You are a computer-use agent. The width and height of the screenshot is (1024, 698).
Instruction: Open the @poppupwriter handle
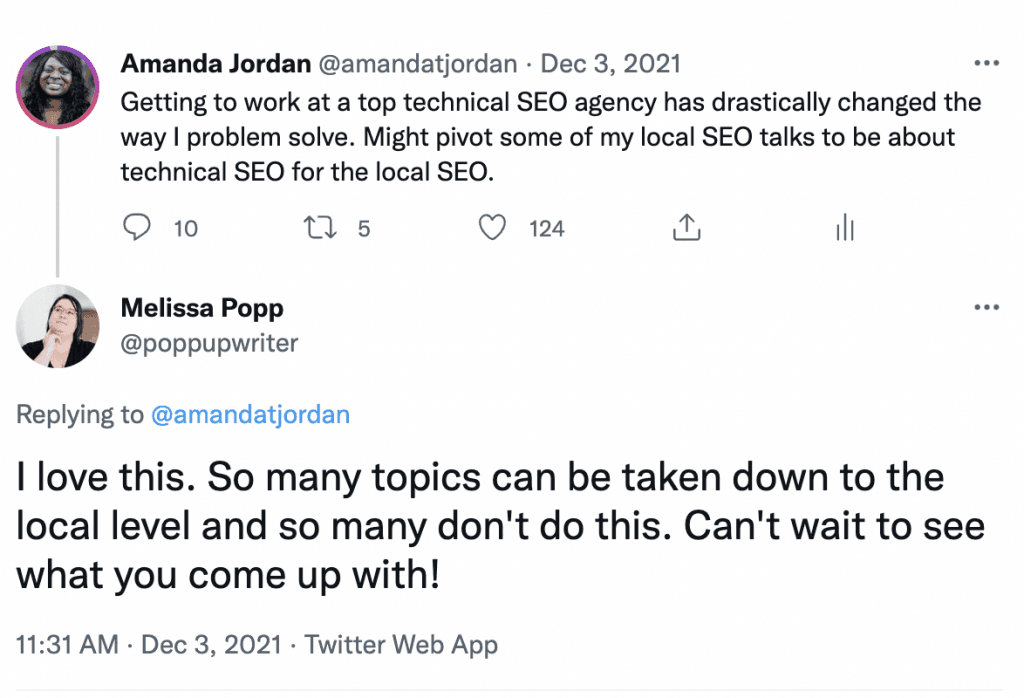click(x=209, y=343)
